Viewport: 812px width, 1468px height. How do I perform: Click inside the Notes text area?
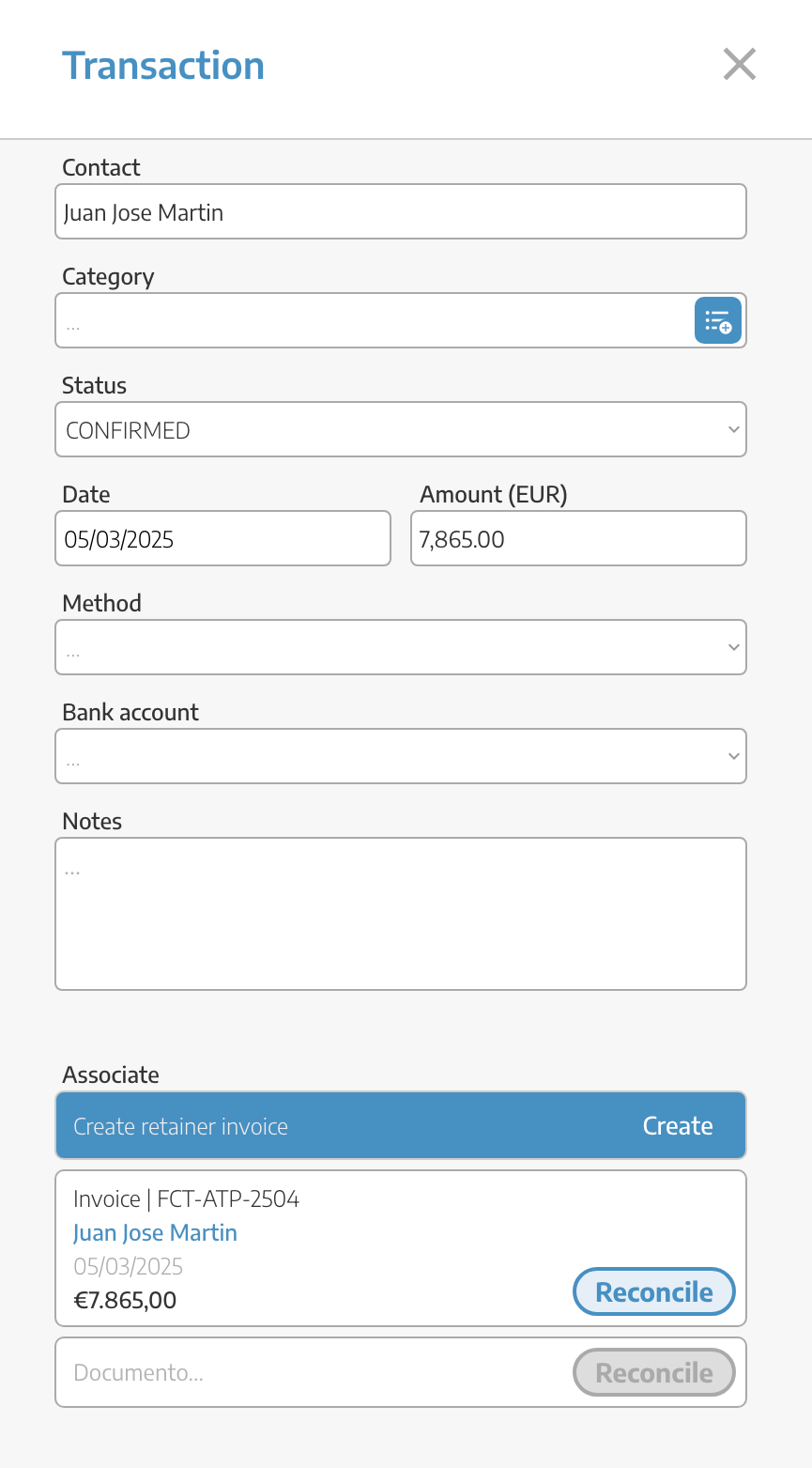(x=401, y=914)
